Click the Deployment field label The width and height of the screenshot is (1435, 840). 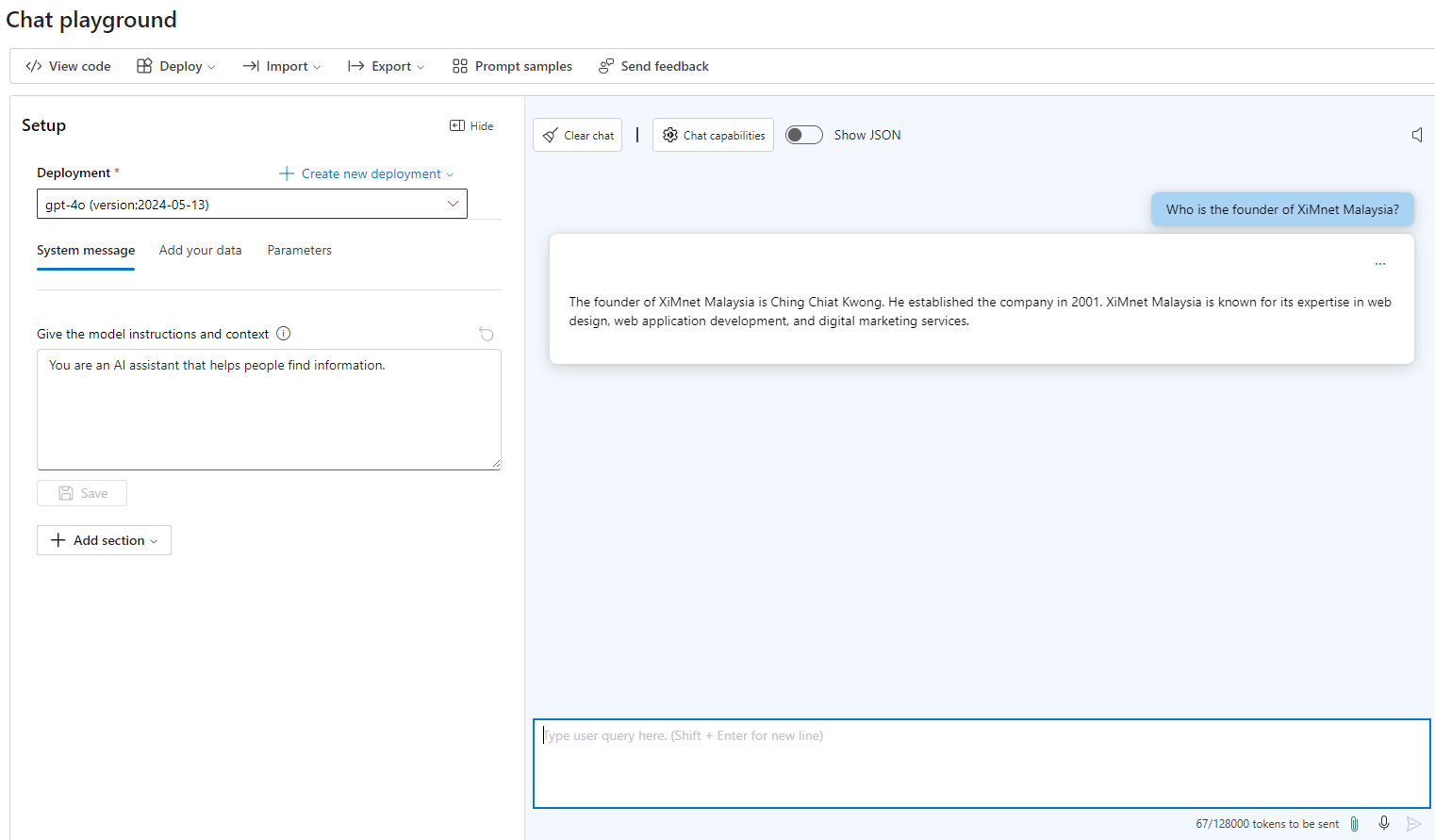point(74,173)
